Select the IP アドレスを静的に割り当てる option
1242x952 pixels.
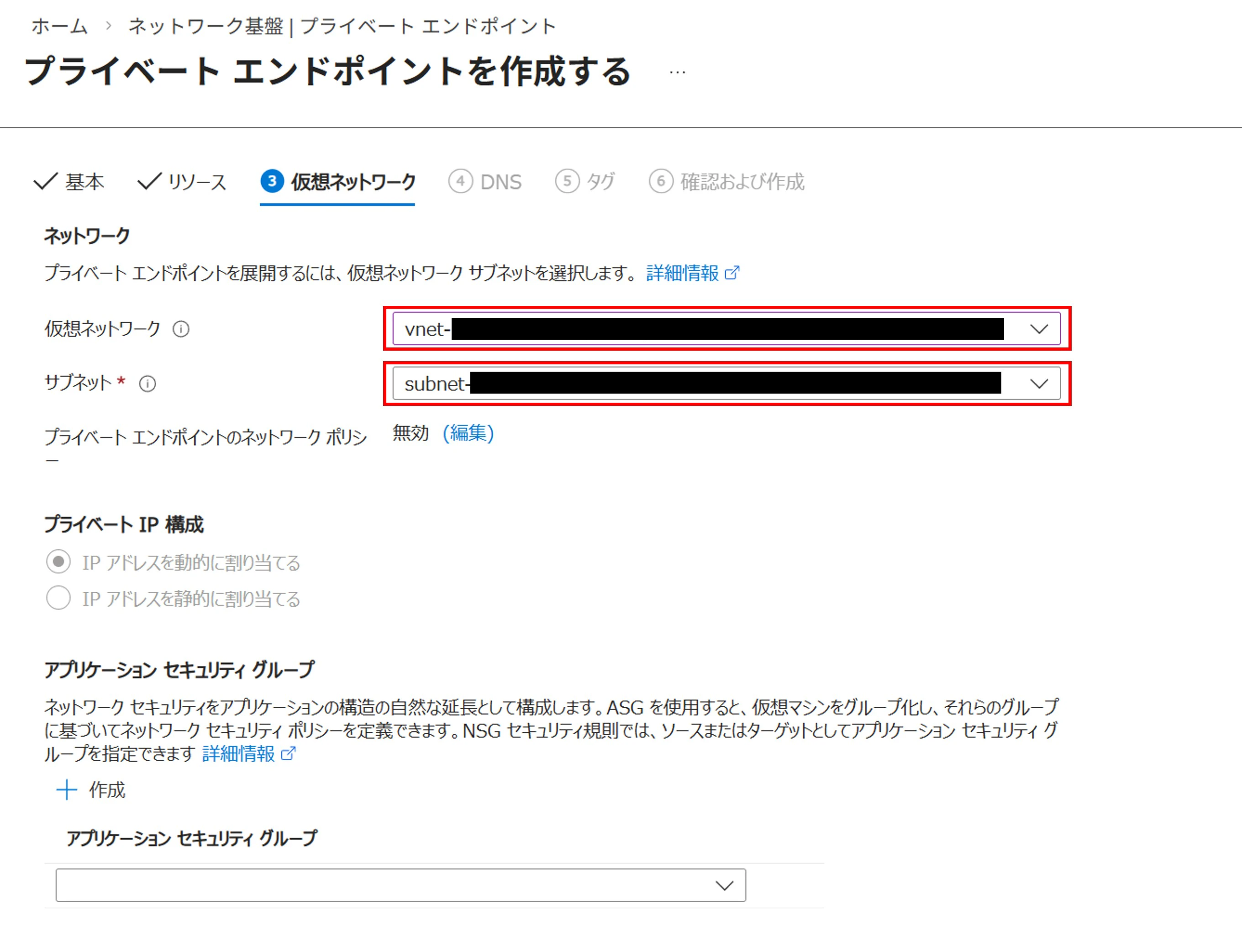pos(58,599)
